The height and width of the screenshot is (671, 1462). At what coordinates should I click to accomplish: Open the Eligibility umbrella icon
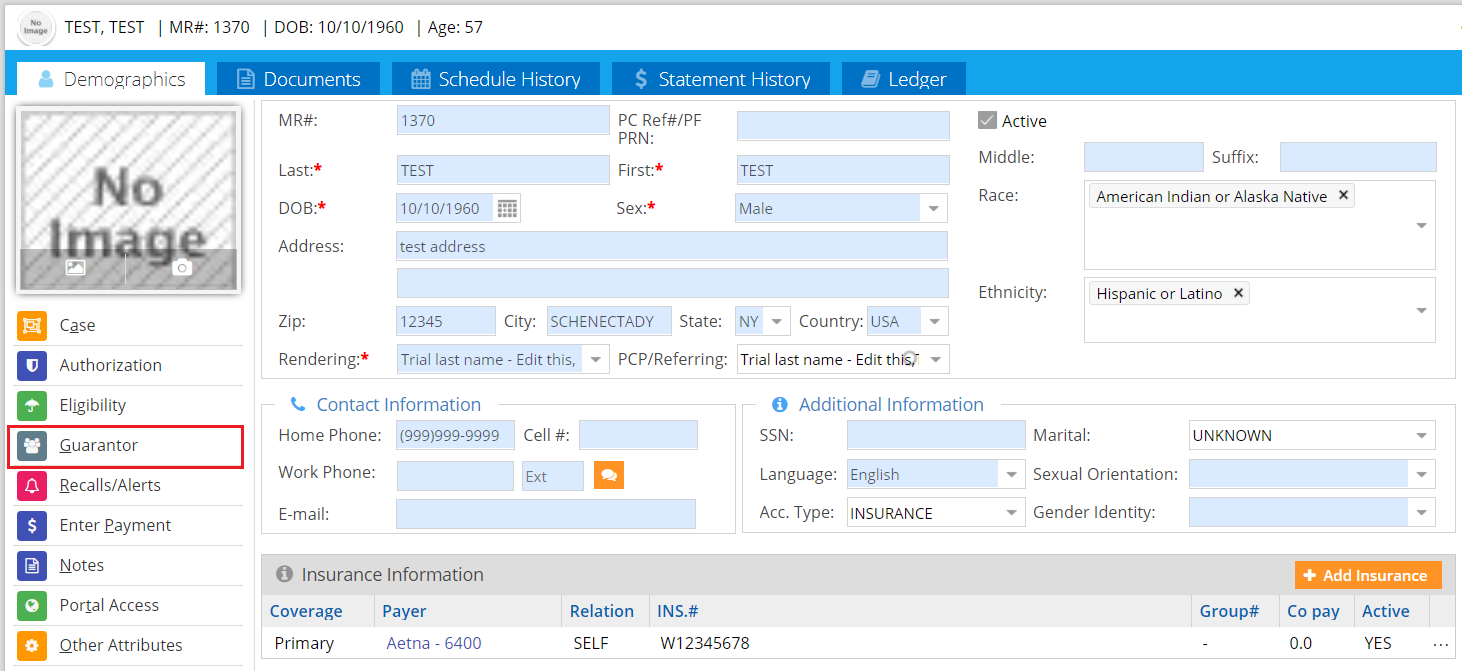point(32,406)
